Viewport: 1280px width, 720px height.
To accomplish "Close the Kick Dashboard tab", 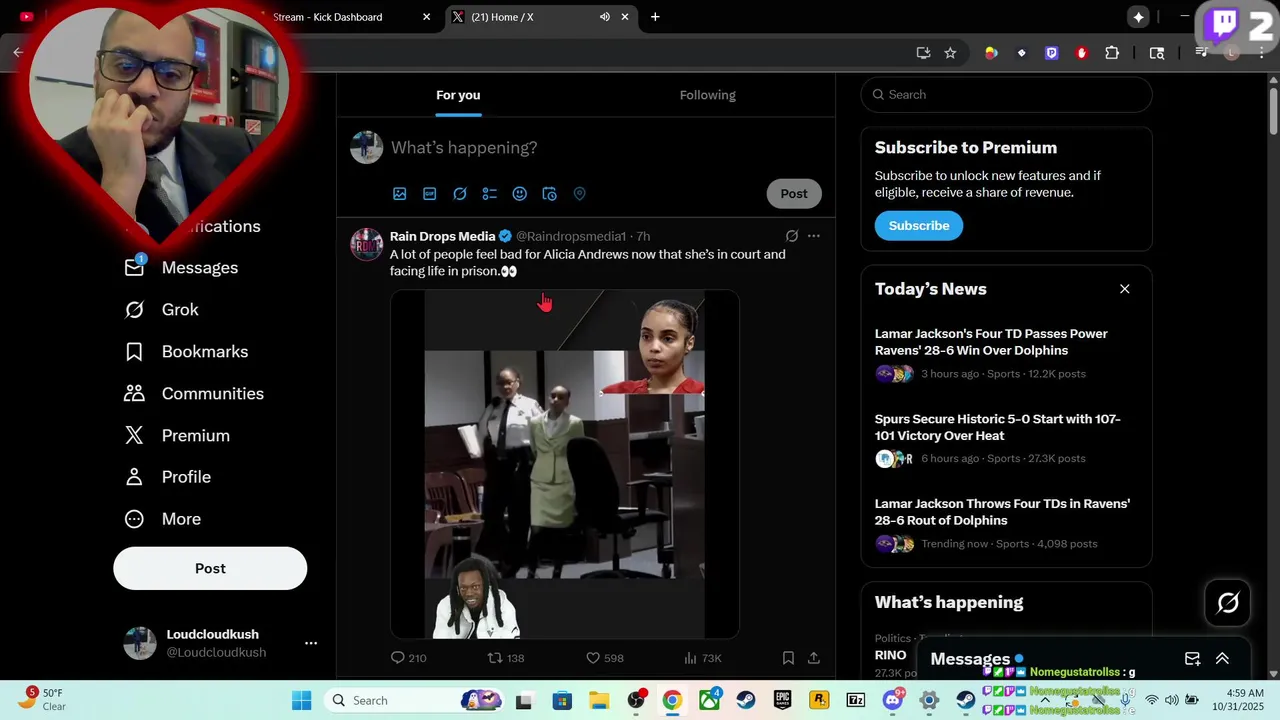I will [x=427, y=17].
